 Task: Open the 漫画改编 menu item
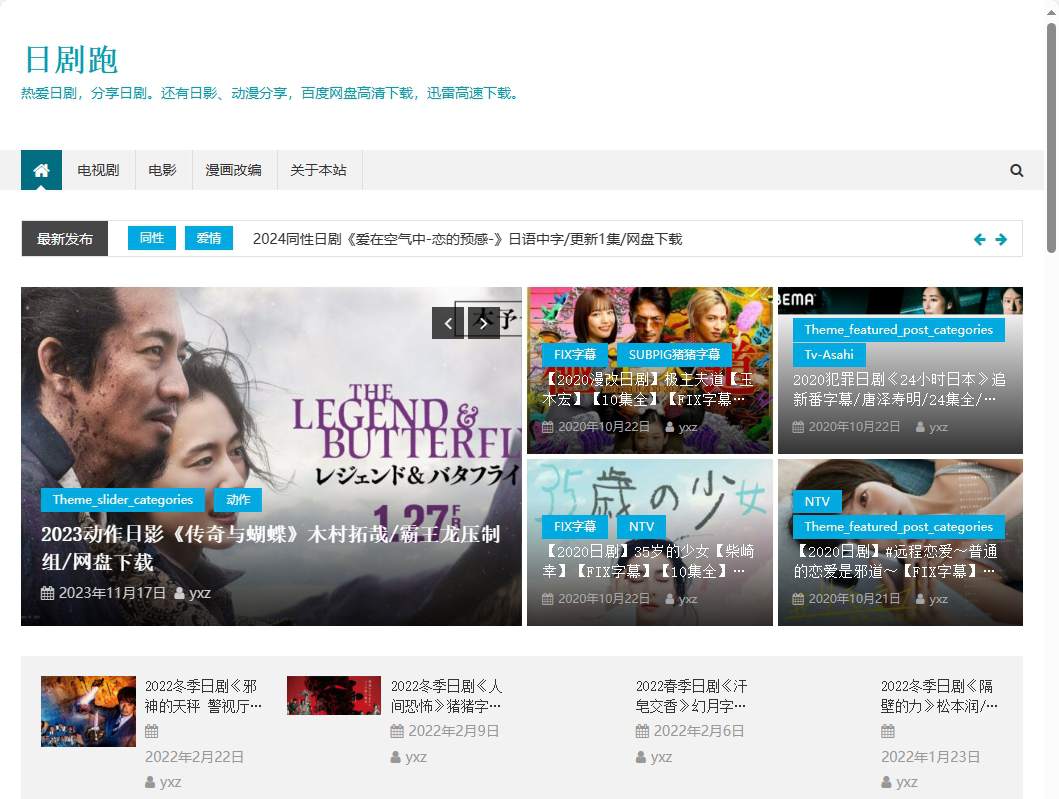pos(234,170)
